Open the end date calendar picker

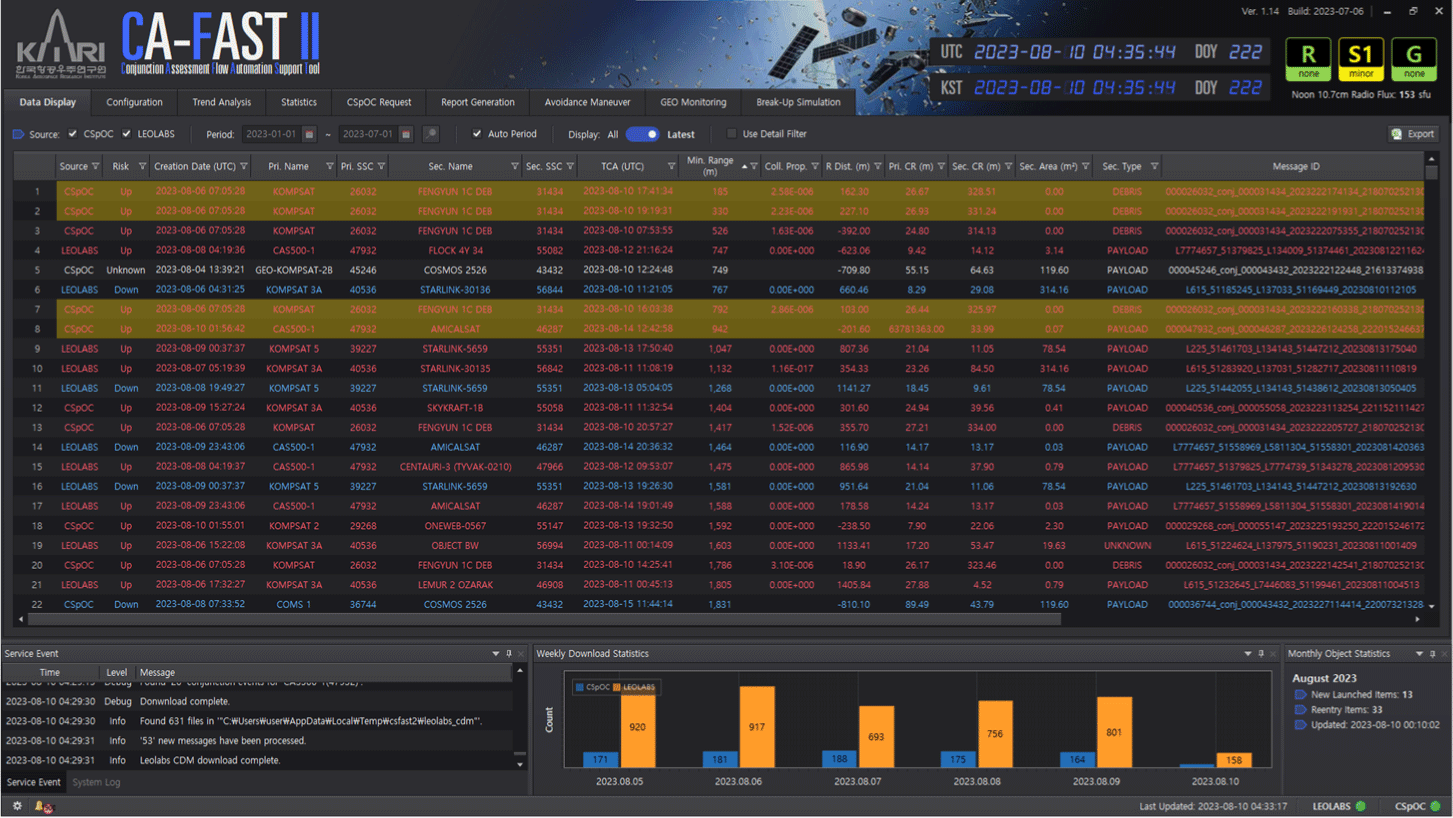coord(406,134)
